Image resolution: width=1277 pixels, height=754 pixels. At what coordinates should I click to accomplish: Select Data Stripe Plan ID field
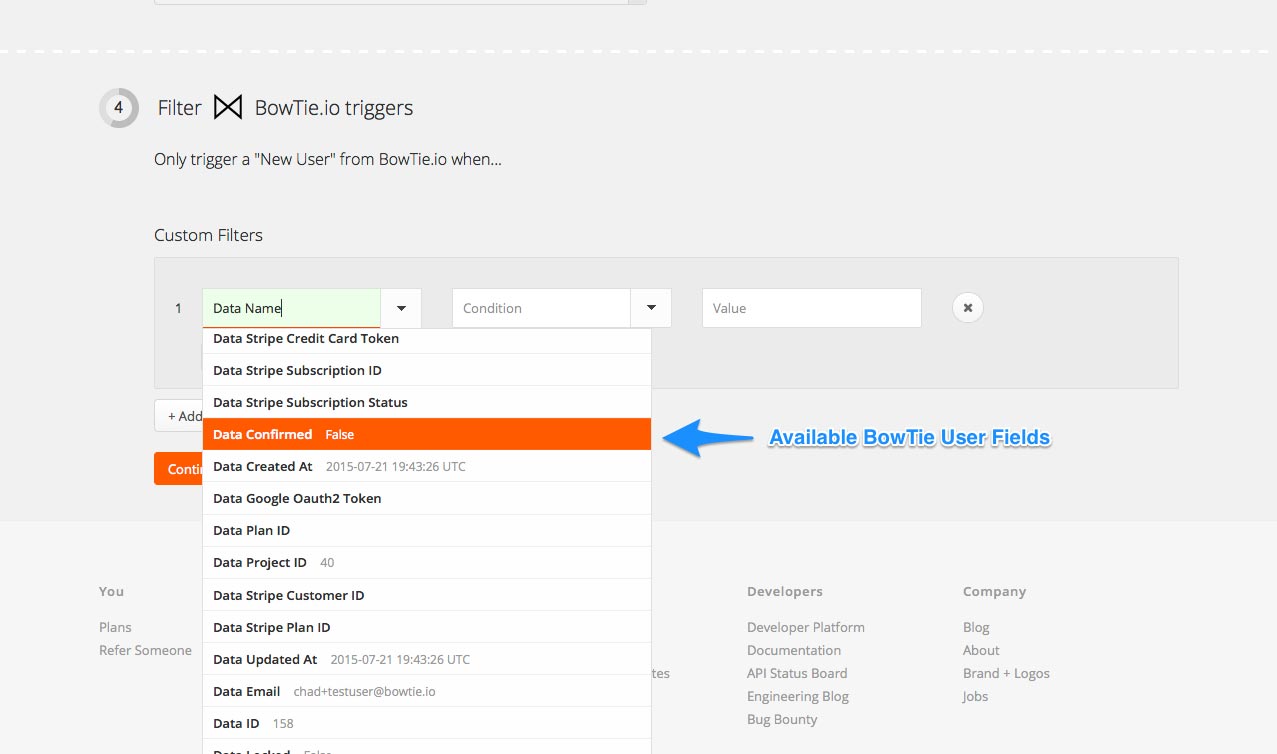427,627
